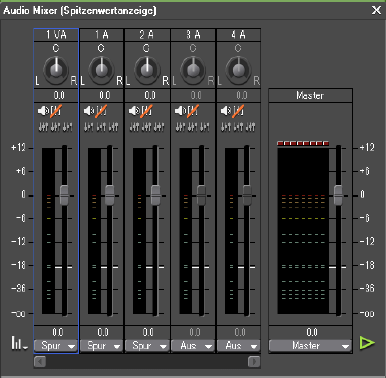The image size is (386, 378).
Task: Open the 1 A Spur mode dropdown
Action: pos(101,346)
